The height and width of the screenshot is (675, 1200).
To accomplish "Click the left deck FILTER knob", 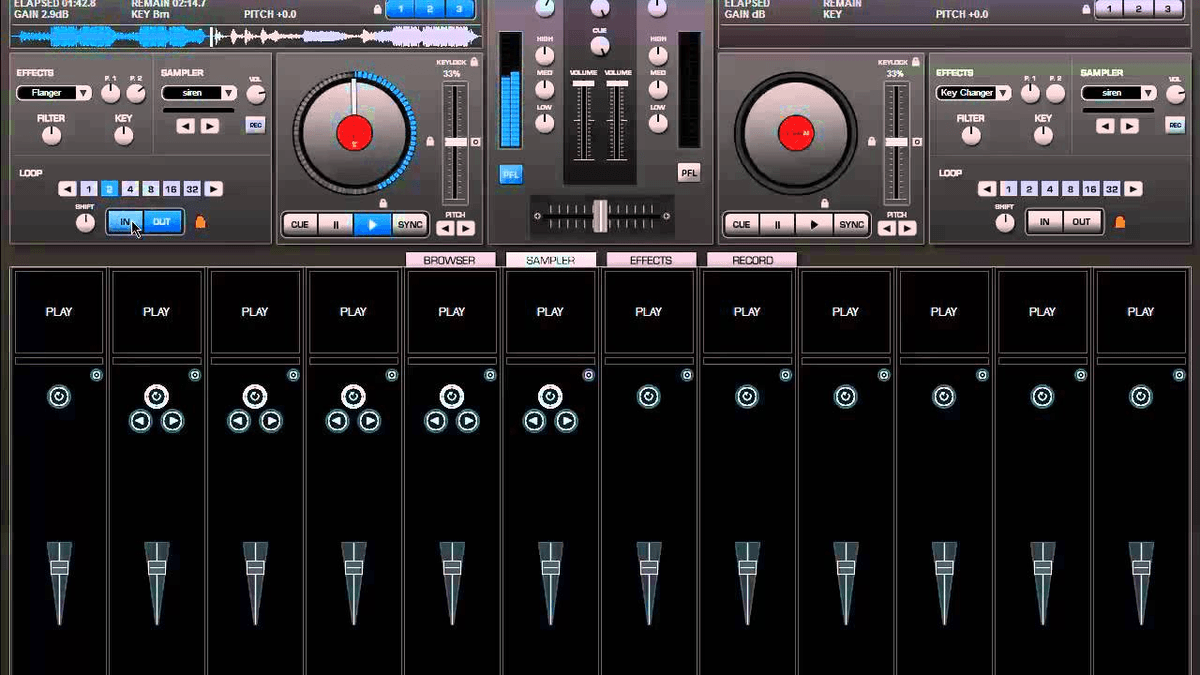I will coord(51,136).
